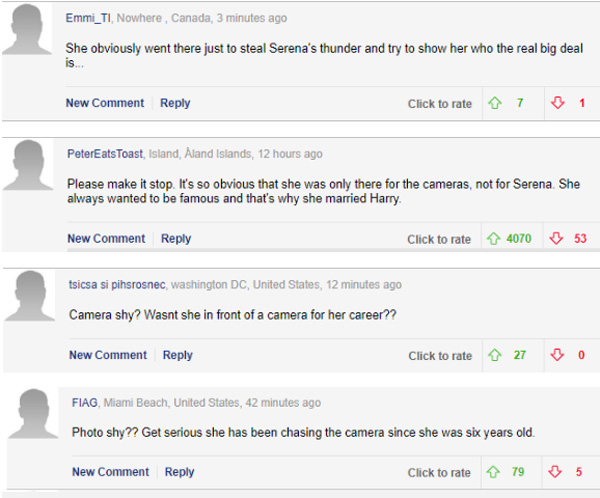Upvote Emmi_TI's comment with green arrow

click(494, 103)
